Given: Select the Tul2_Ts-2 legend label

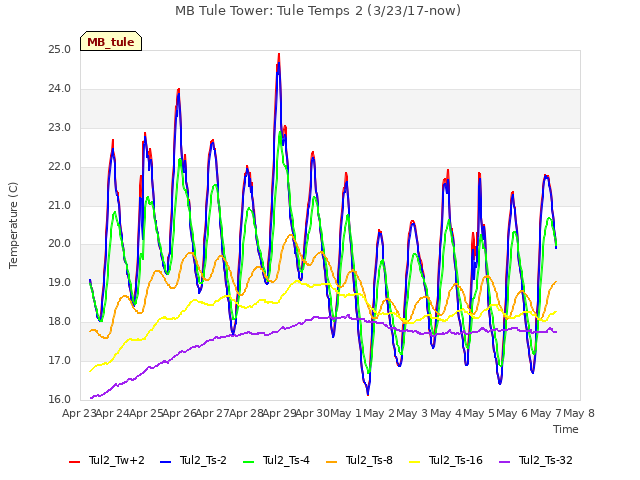Looking at the screenshot, I should click(x=203, y=460).
